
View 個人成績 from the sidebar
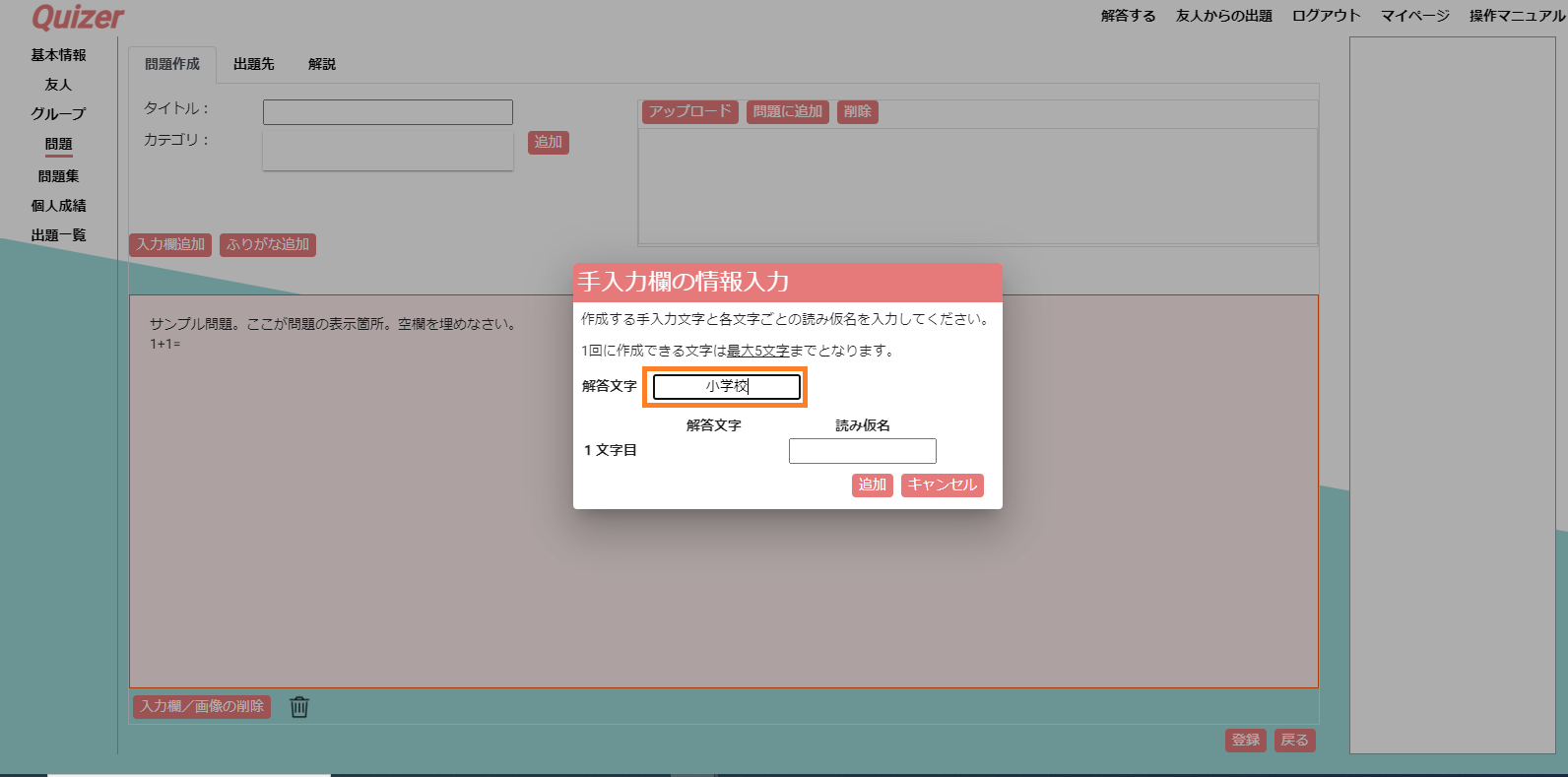pyautogui.click(x=58, y=206)
